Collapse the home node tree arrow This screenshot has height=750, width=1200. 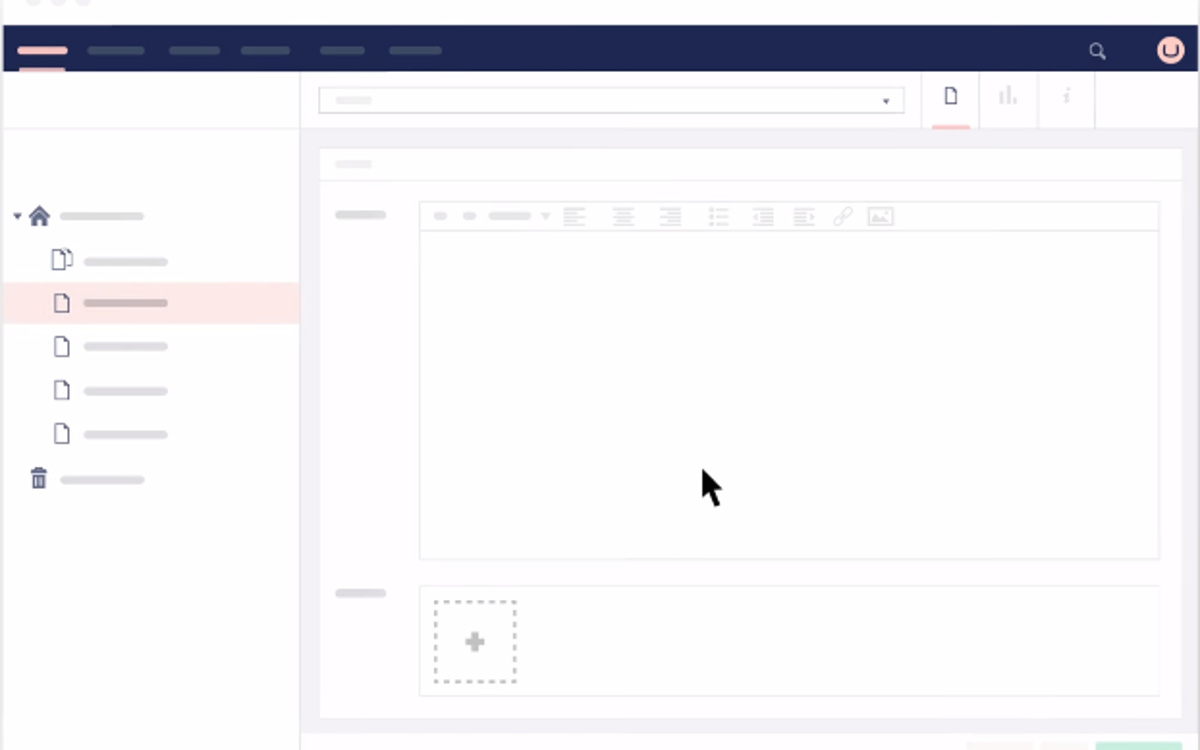click(x=17, y=216)
